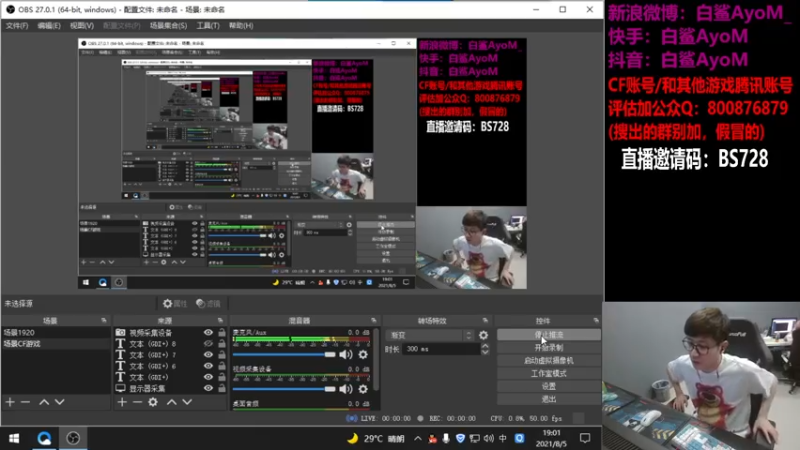Click the 停止推流 stop streaming button

point(548,335)
